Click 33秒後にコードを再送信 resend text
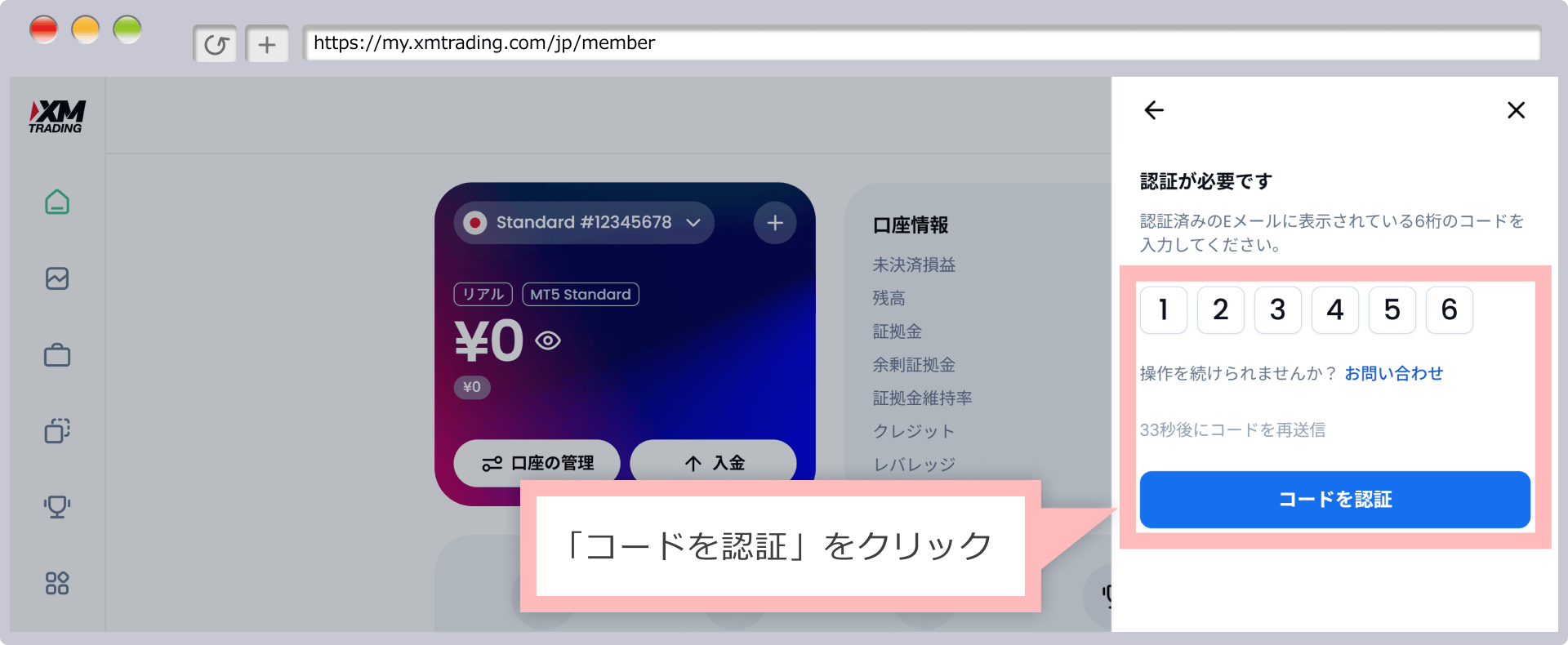The width and height of the screenshot is (1568, 645). [1232, 429]
